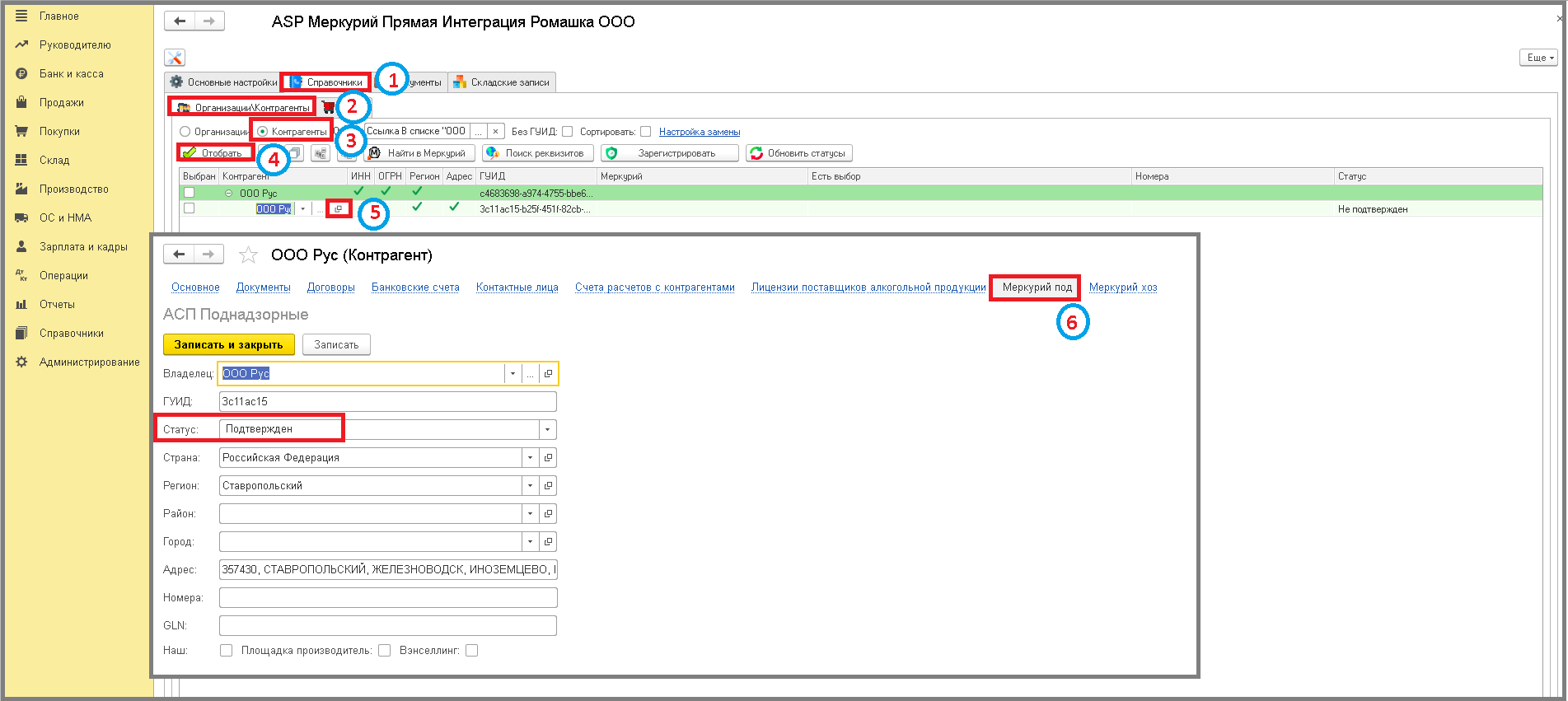Click the Записать button

click(336, 344)
